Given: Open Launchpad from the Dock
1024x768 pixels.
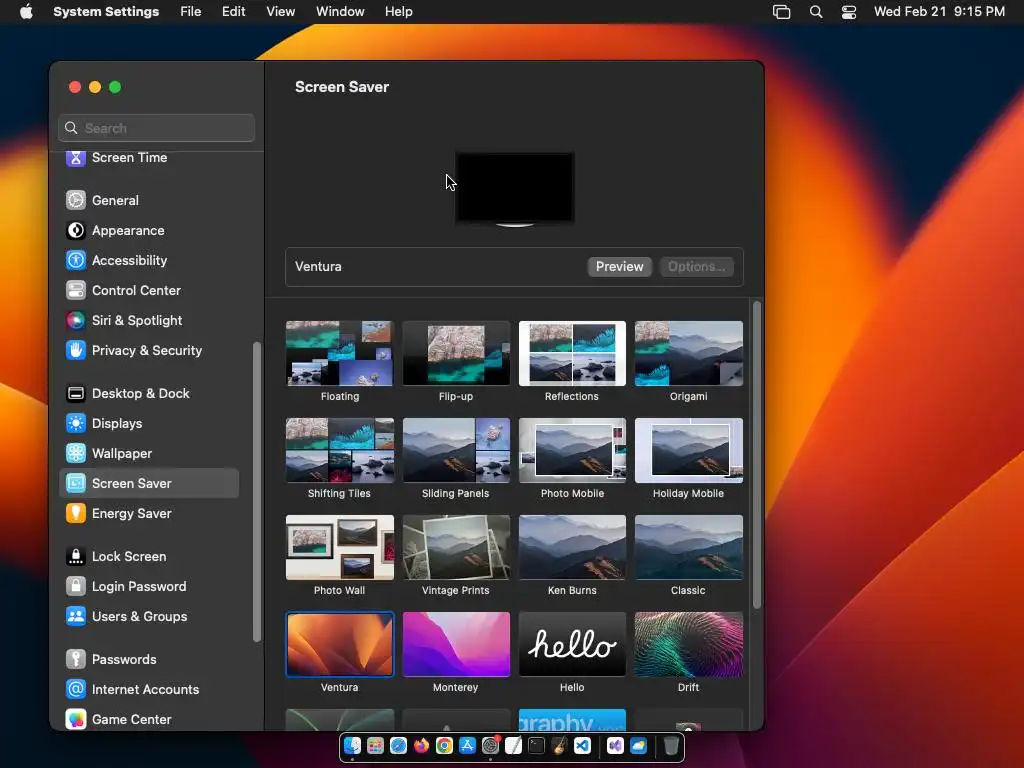Looking at the screenshot, I should [x=376, y=745].
